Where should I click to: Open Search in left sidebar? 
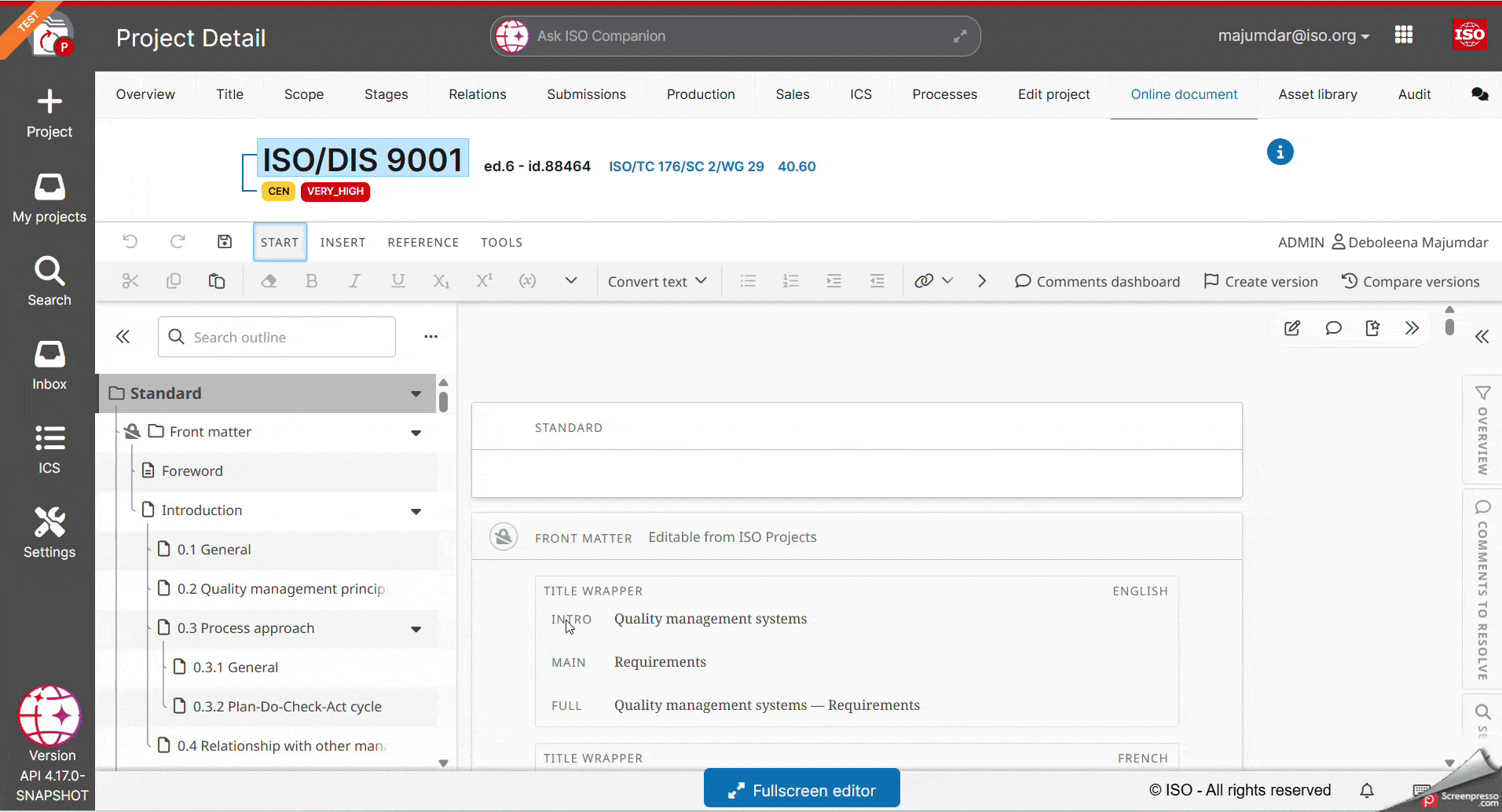(x=49, y=281)
